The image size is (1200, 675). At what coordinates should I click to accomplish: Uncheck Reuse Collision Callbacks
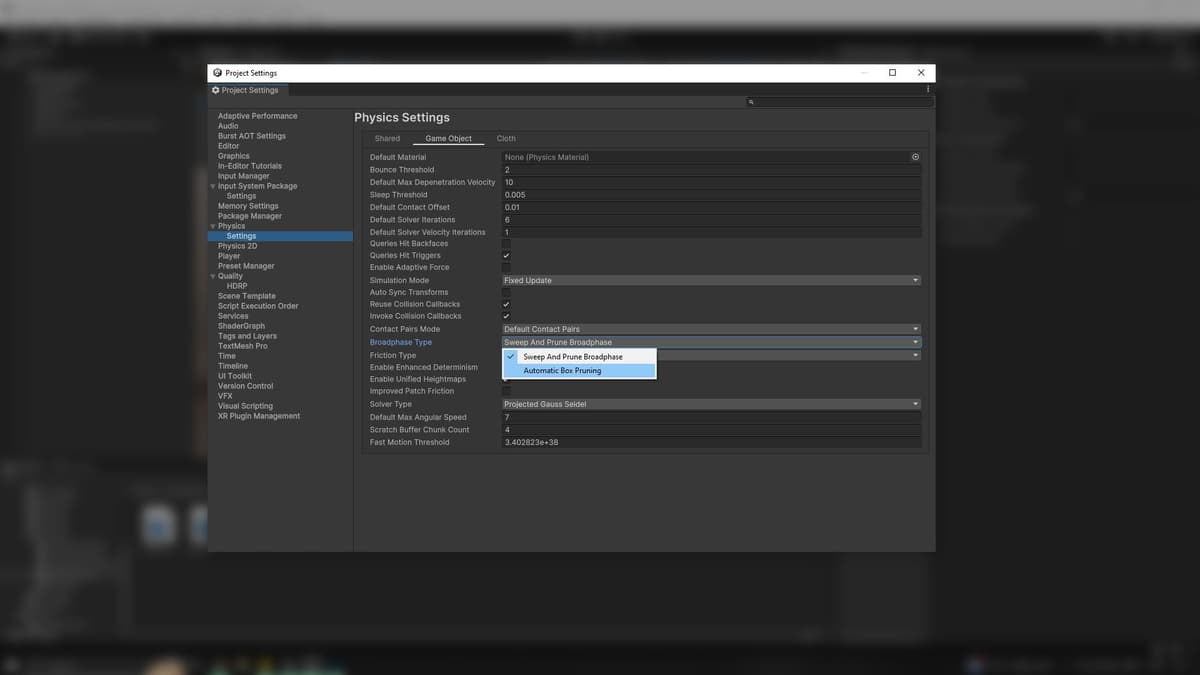pyautogui.click(x=507, y=304)
